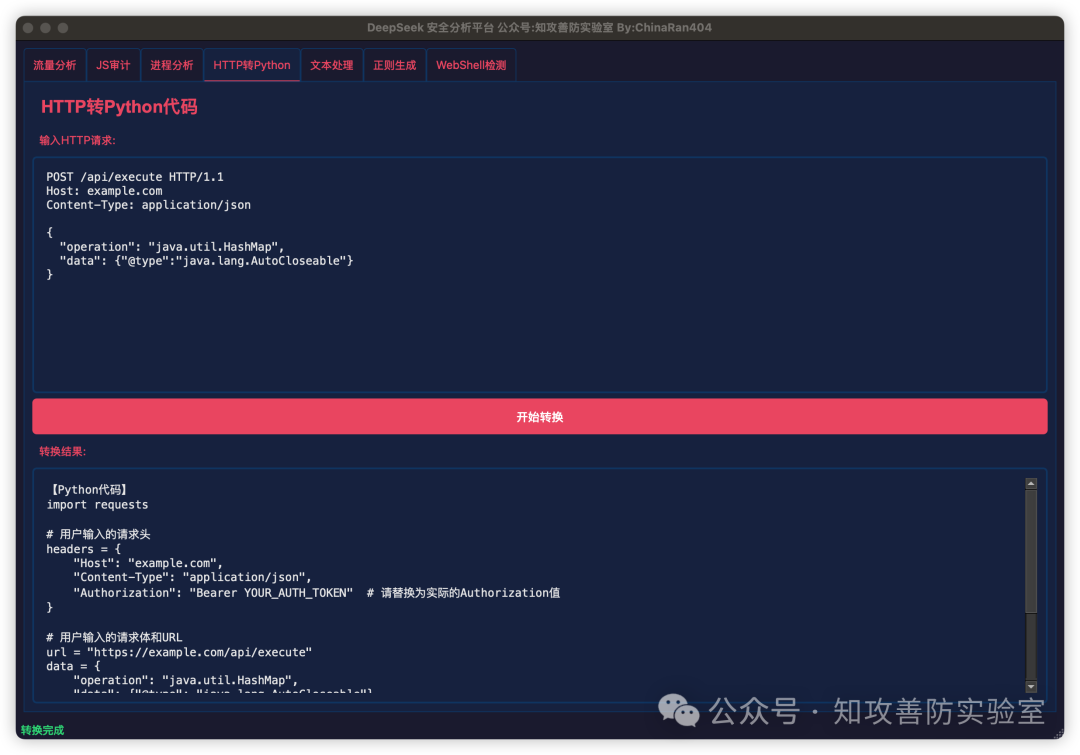Click the WeChat logo in the watermark
The image size is (1080, 755).
pyautogui.click(x=679, y=711)
